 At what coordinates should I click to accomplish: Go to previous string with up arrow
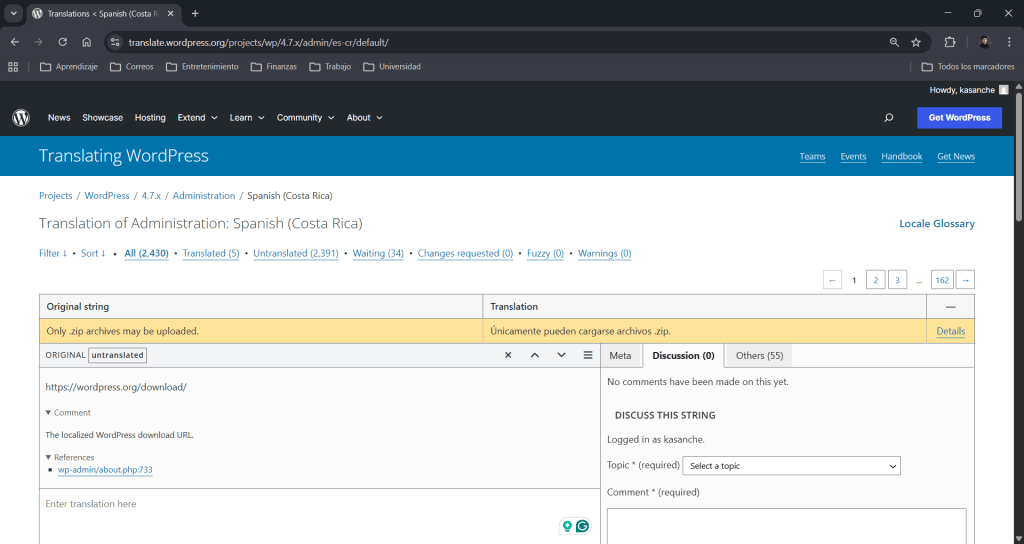535,355
